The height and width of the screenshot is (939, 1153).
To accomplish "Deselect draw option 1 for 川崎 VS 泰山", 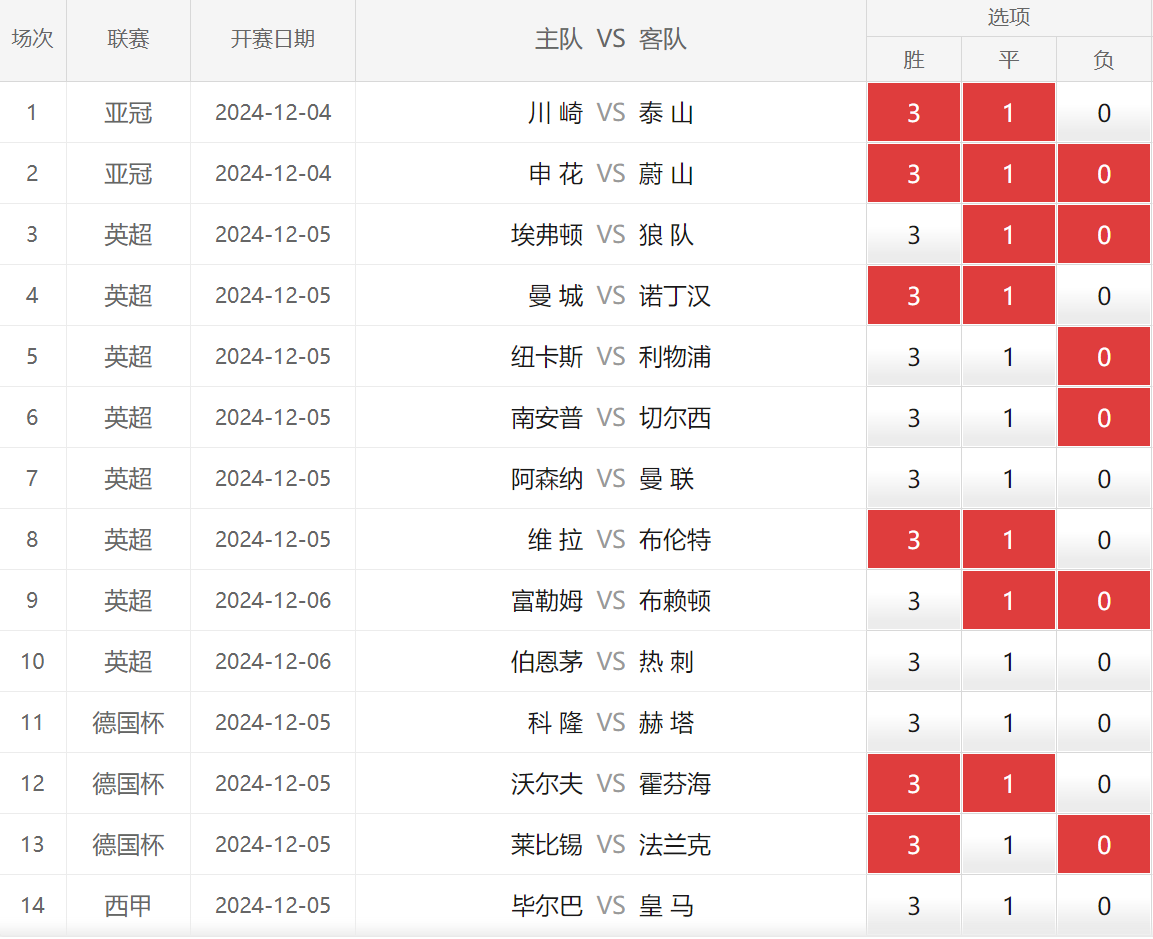I will pos(1009,113).
